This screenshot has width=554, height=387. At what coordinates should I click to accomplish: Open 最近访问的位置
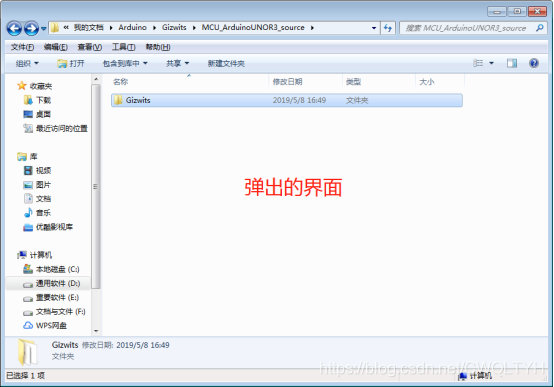pyautogui.click(x=55, y=128)
